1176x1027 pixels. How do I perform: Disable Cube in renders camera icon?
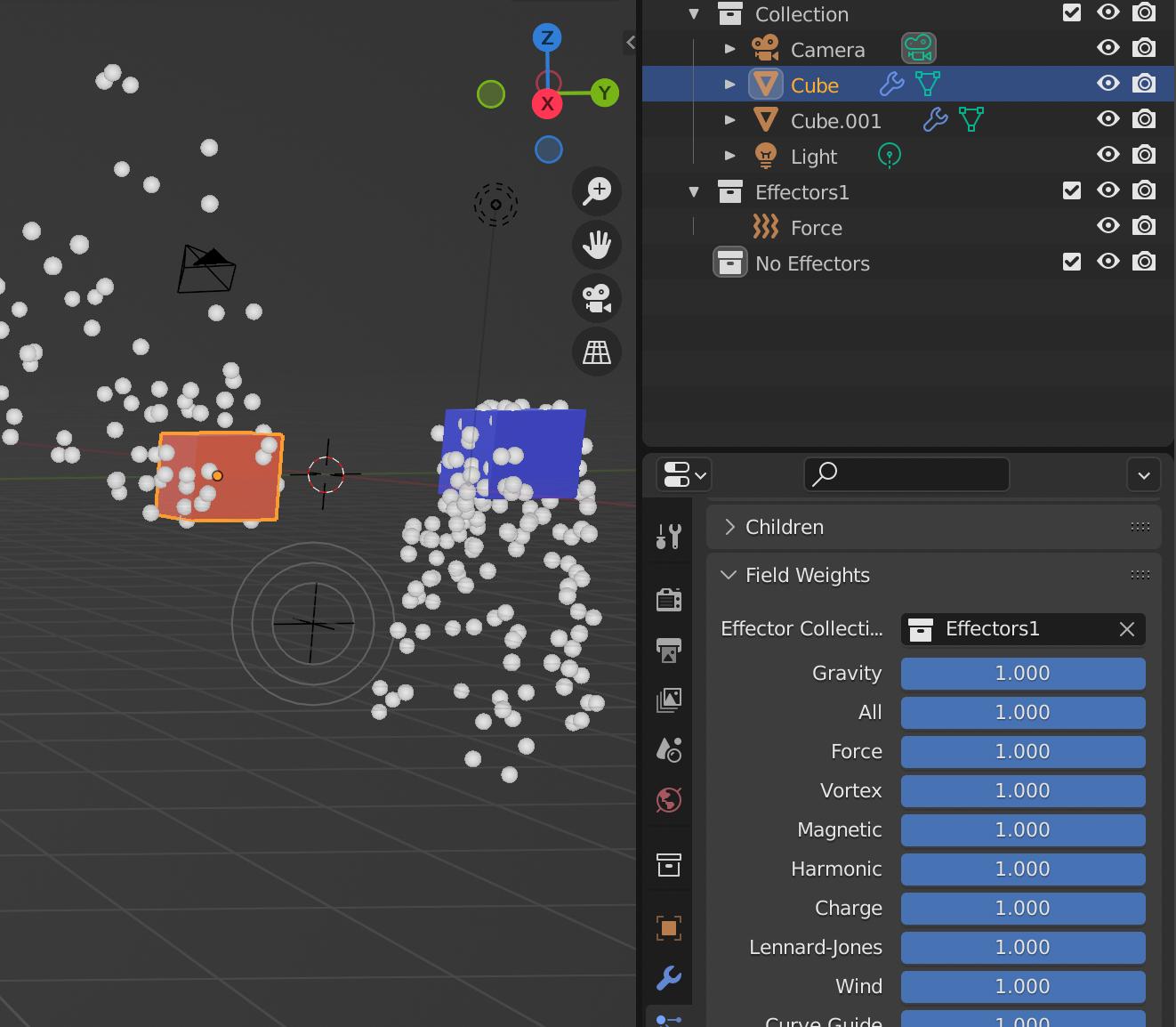[1144, 84]
